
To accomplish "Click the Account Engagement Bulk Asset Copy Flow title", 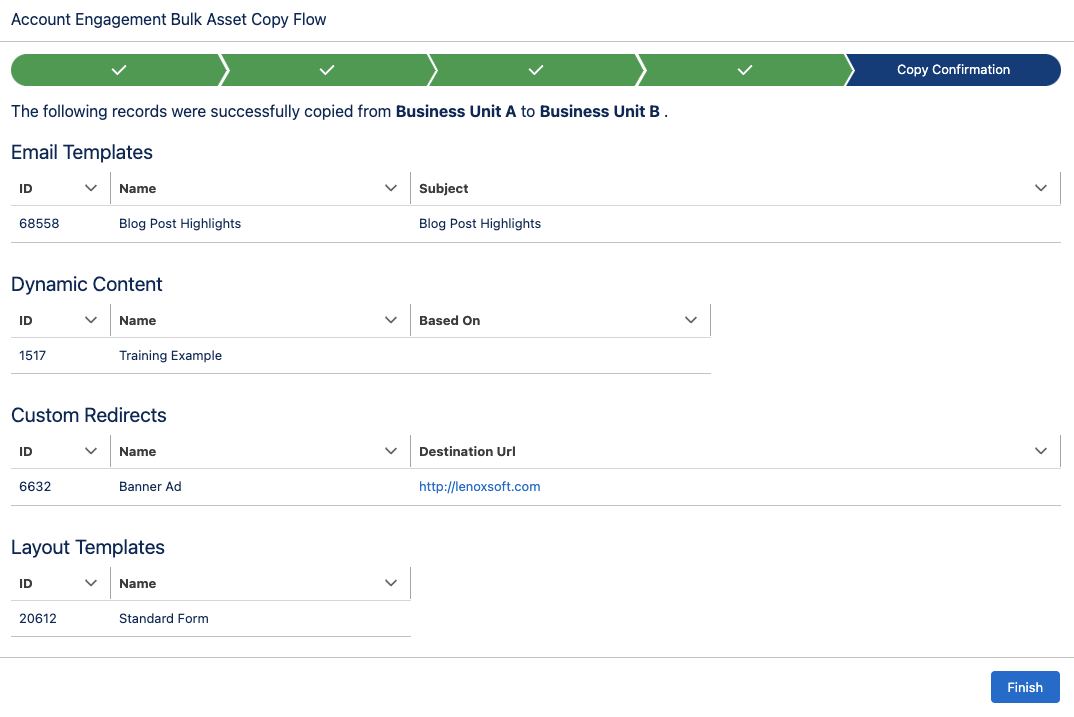I will coord(168,19).
